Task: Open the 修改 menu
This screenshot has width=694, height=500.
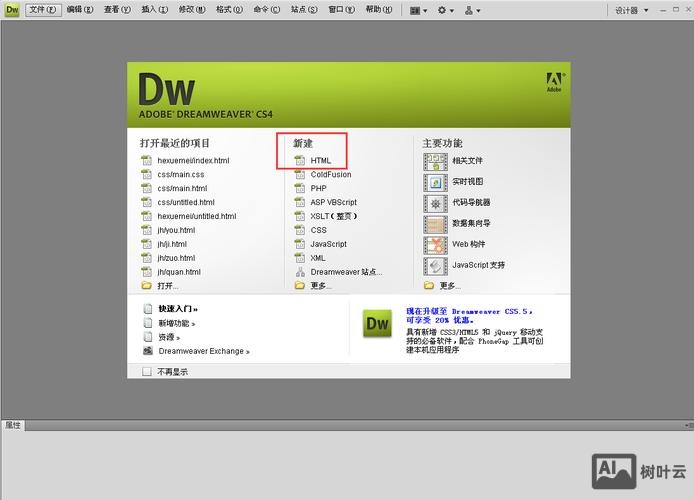Action: (192, 9)
